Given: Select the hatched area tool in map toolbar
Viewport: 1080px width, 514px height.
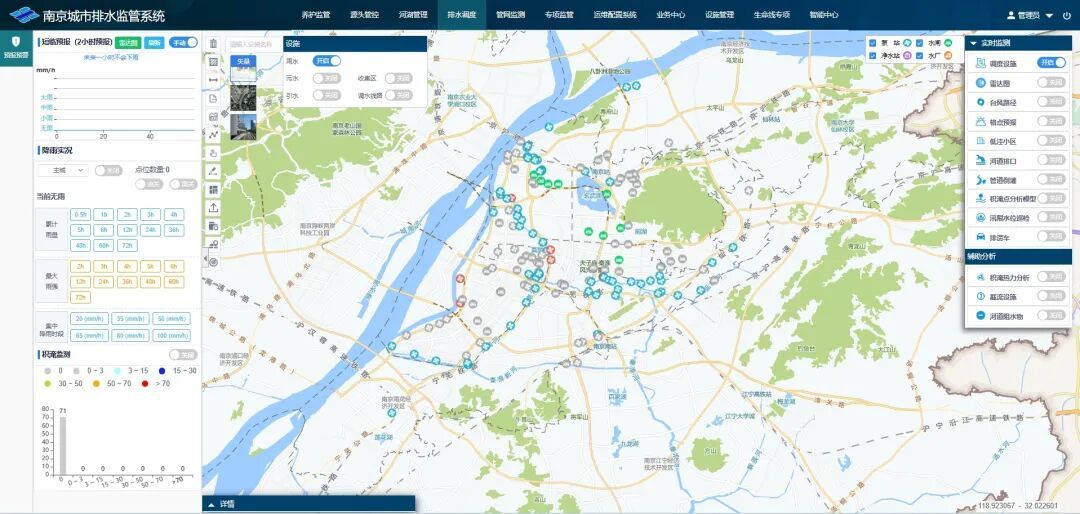Looking at the screenshot, I should click(214, 62).
